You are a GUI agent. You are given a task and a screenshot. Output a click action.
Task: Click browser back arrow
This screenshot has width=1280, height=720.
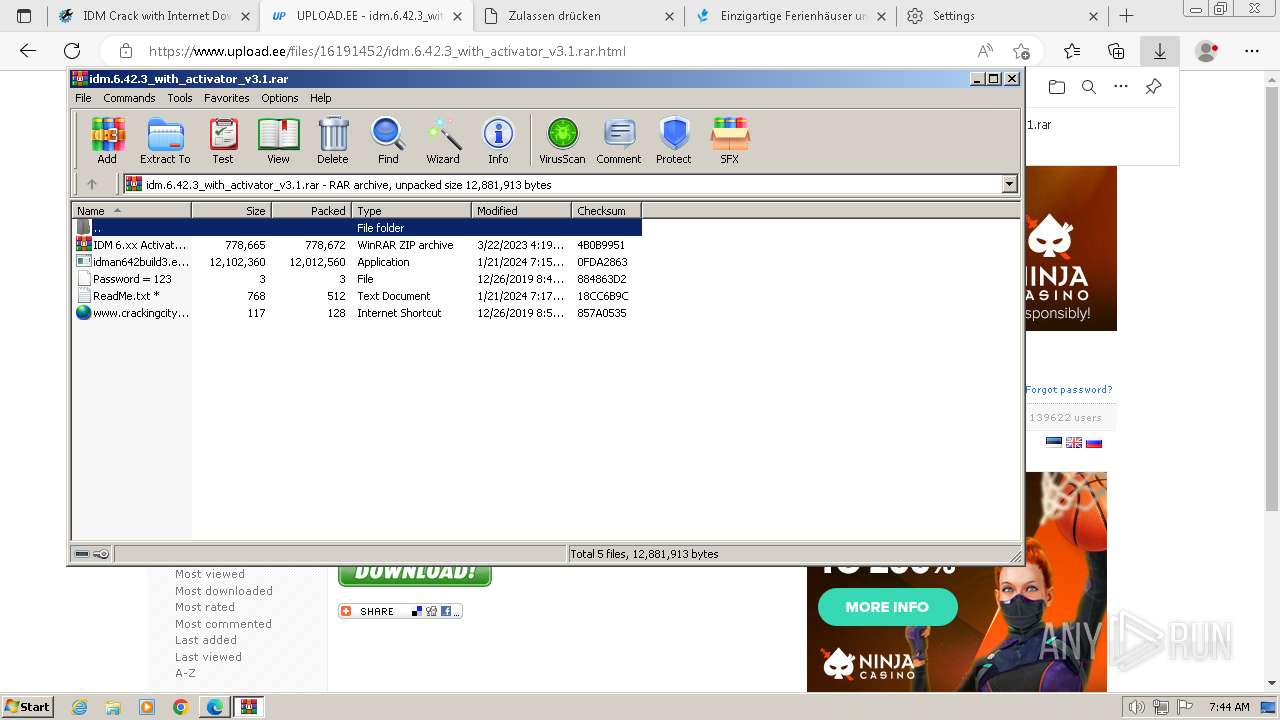coord(28,51)
